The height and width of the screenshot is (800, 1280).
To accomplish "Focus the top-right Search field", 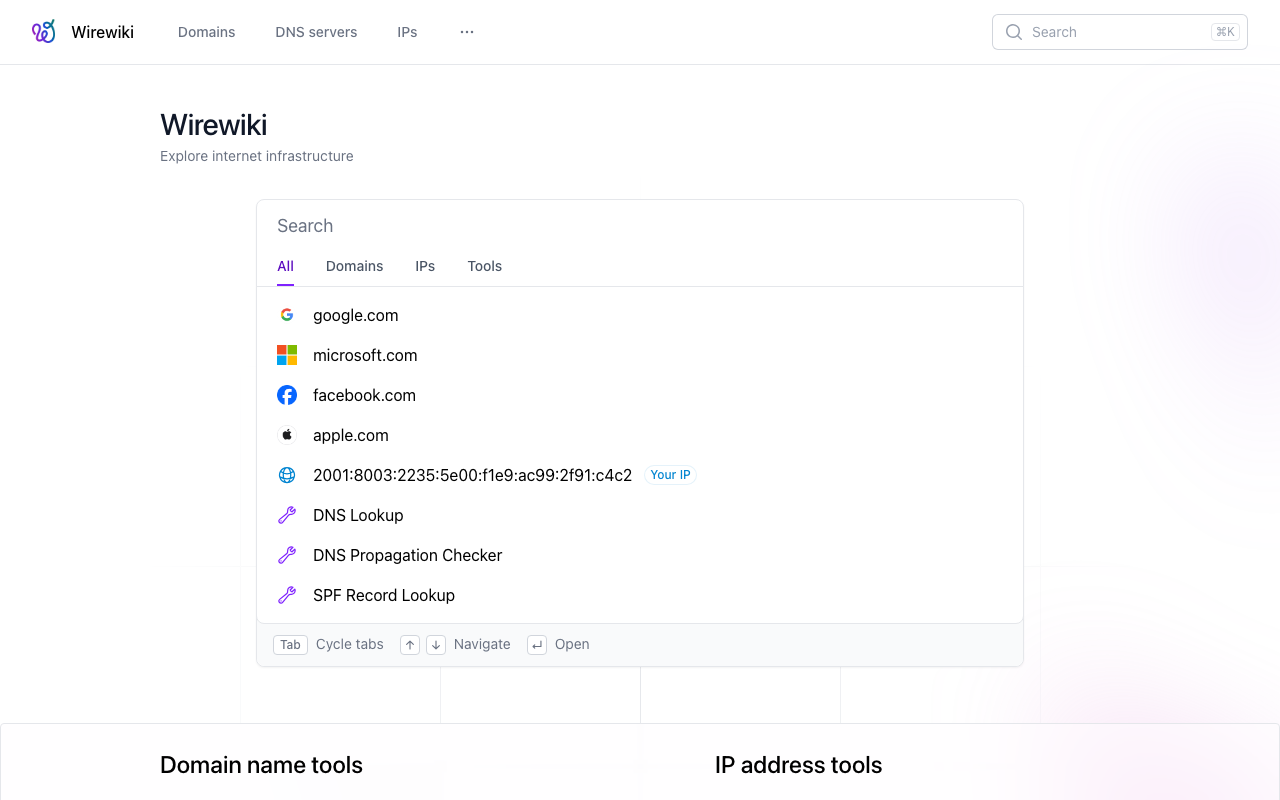I will coord(1120,32).
